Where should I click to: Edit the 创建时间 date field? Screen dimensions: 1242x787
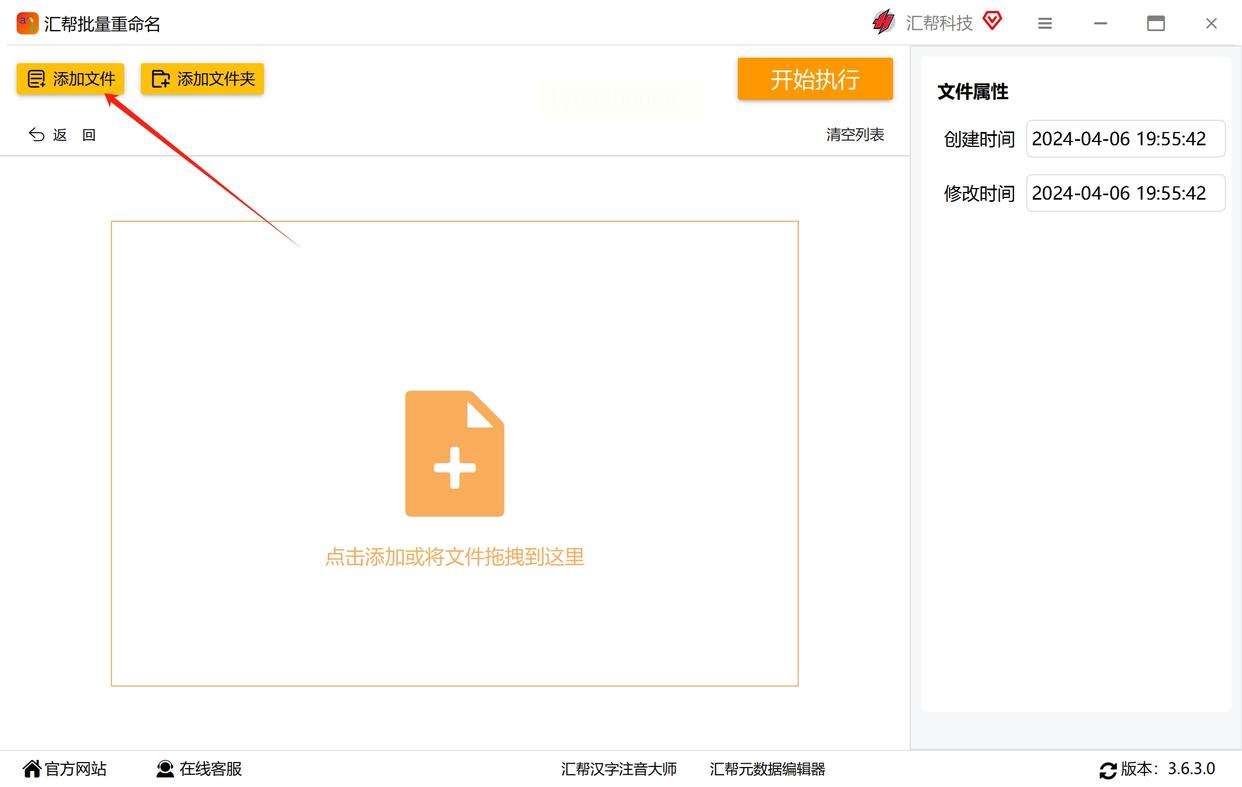pyautogui.click(x=1126, y=139)
